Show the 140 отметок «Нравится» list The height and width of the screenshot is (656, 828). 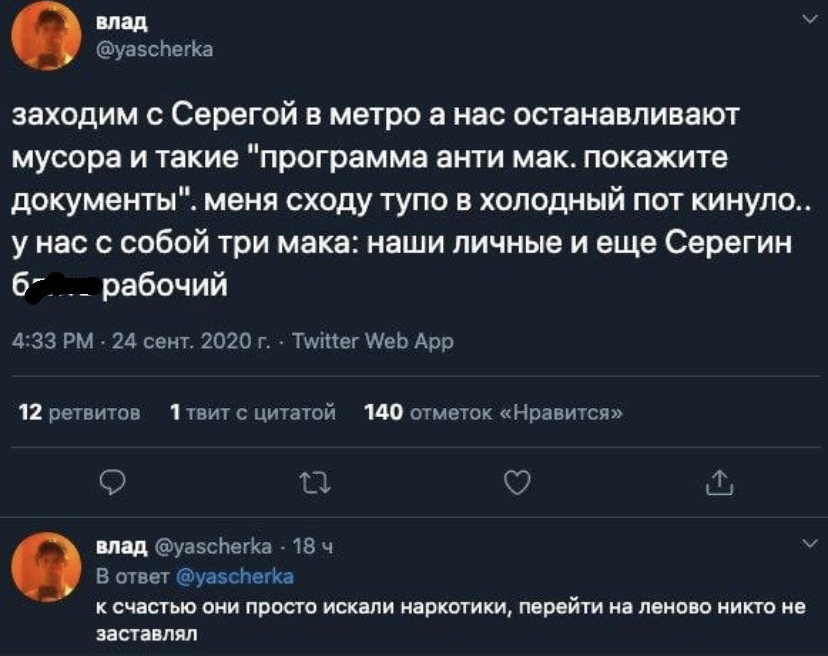coord(494,411)
